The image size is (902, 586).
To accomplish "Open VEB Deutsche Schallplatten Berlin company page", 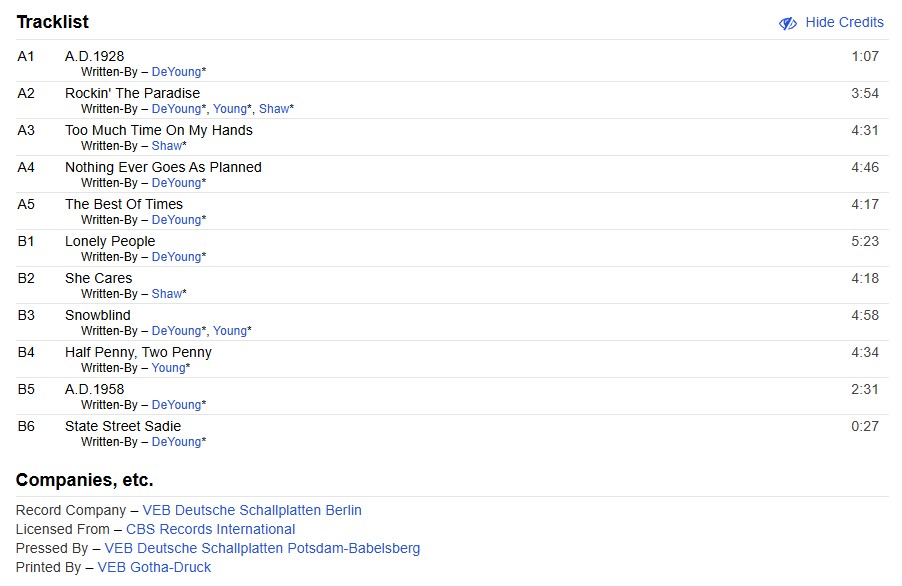I will (252, 510).
